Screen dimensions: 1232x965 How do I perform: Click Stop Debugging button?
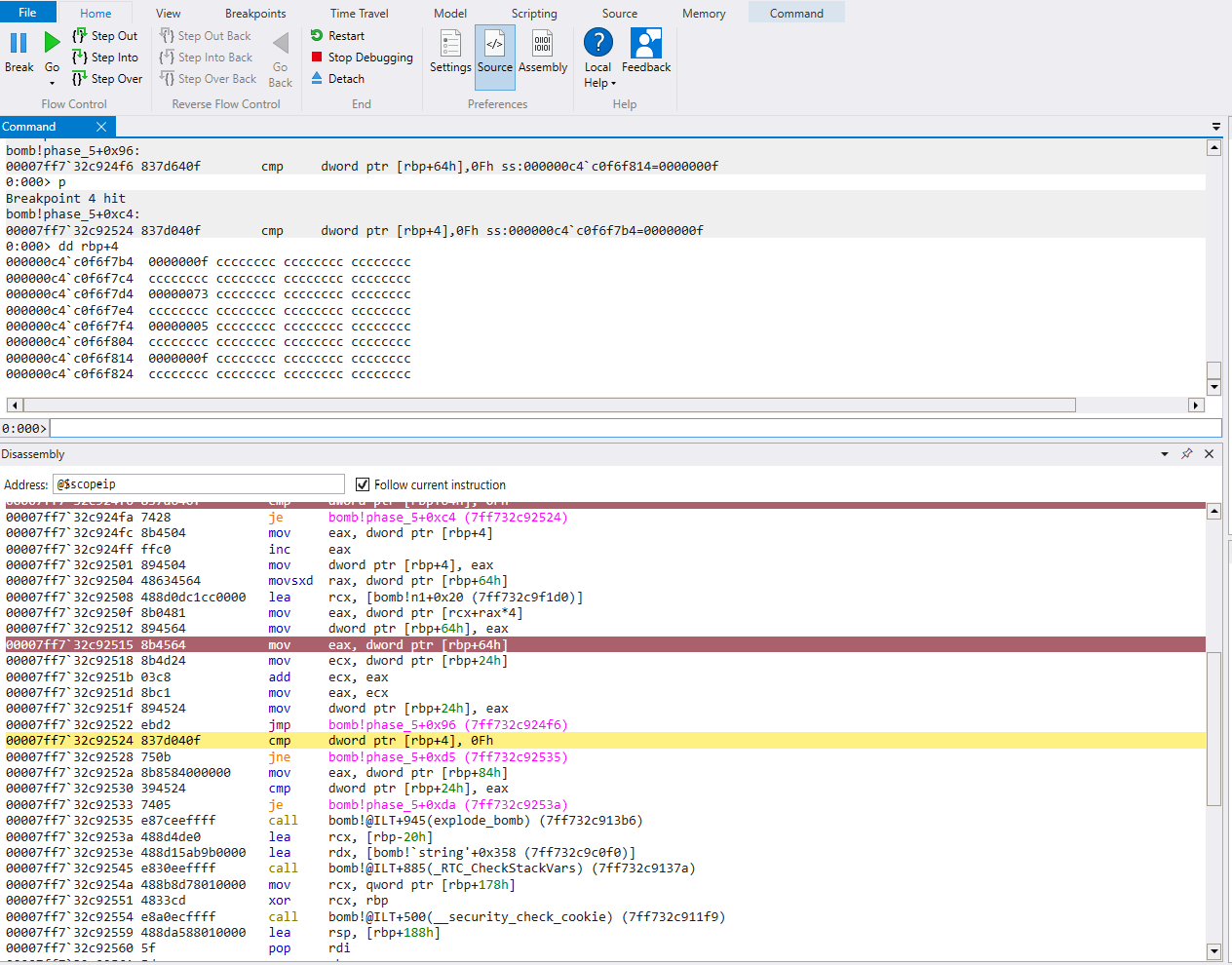[362, 58]
